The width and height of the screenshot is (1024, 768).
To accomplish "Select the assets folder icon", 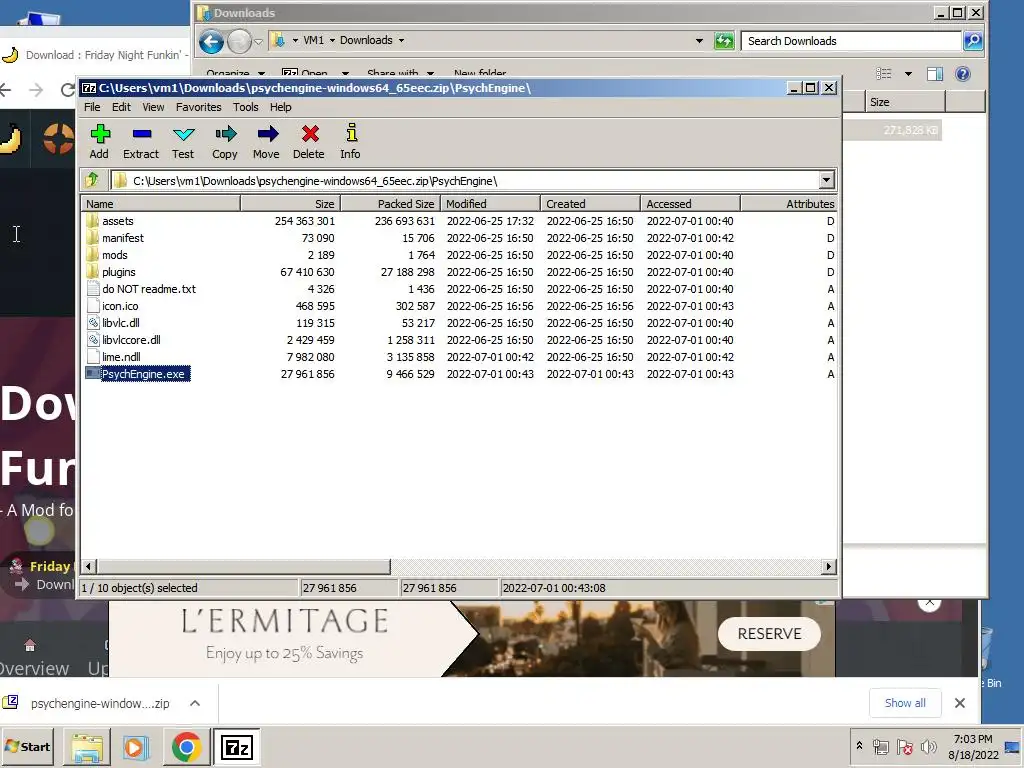I will point(93,221).
